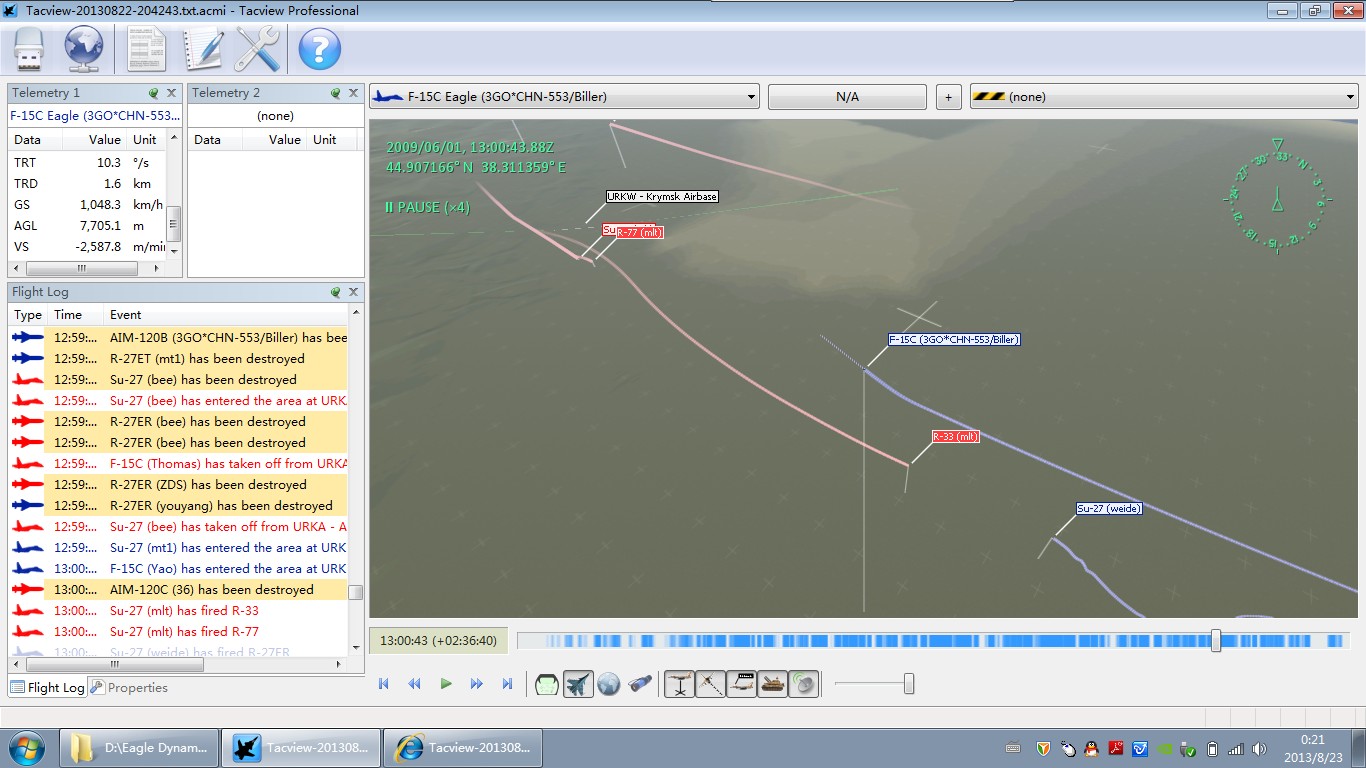Click the Event column header
The width and height of the screenshot is (1366, 768).
[227, 315]
